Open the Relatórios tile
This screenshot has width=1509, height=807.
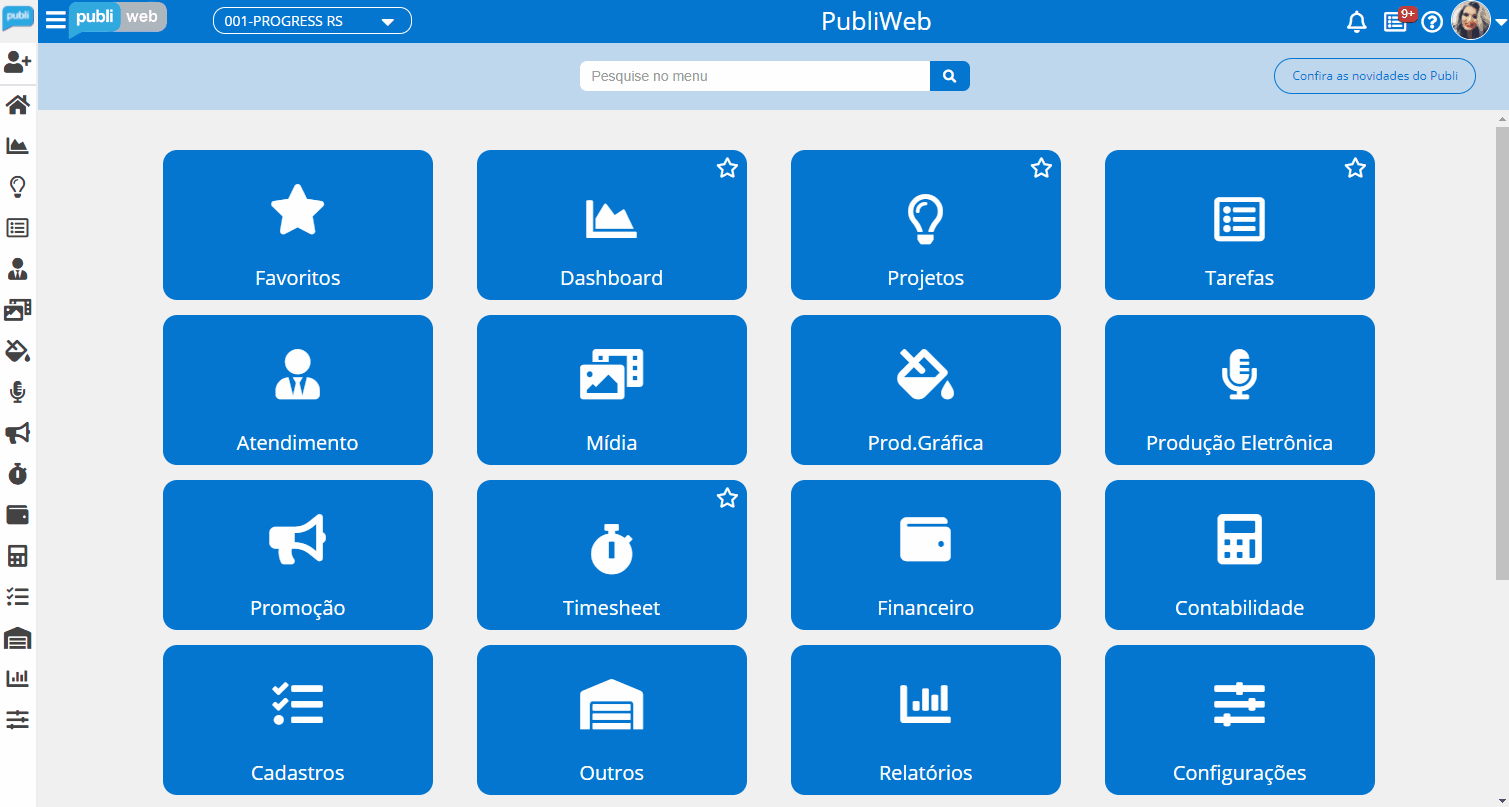tap(926, 720)
